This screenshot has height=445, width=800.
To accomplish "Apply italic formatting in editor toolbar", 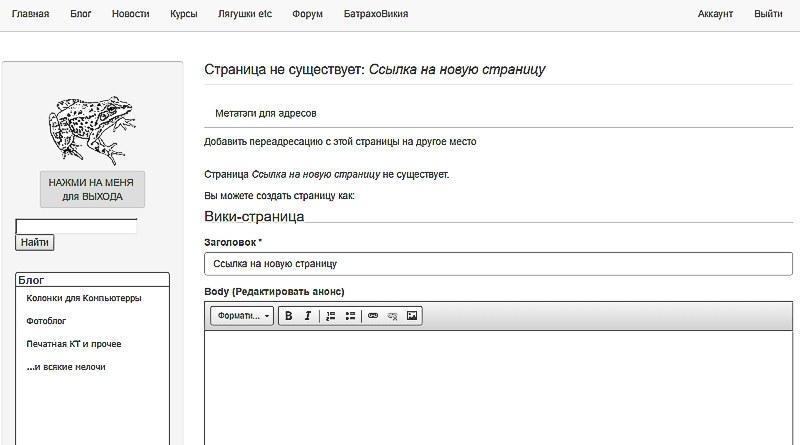I will (308, 316).
